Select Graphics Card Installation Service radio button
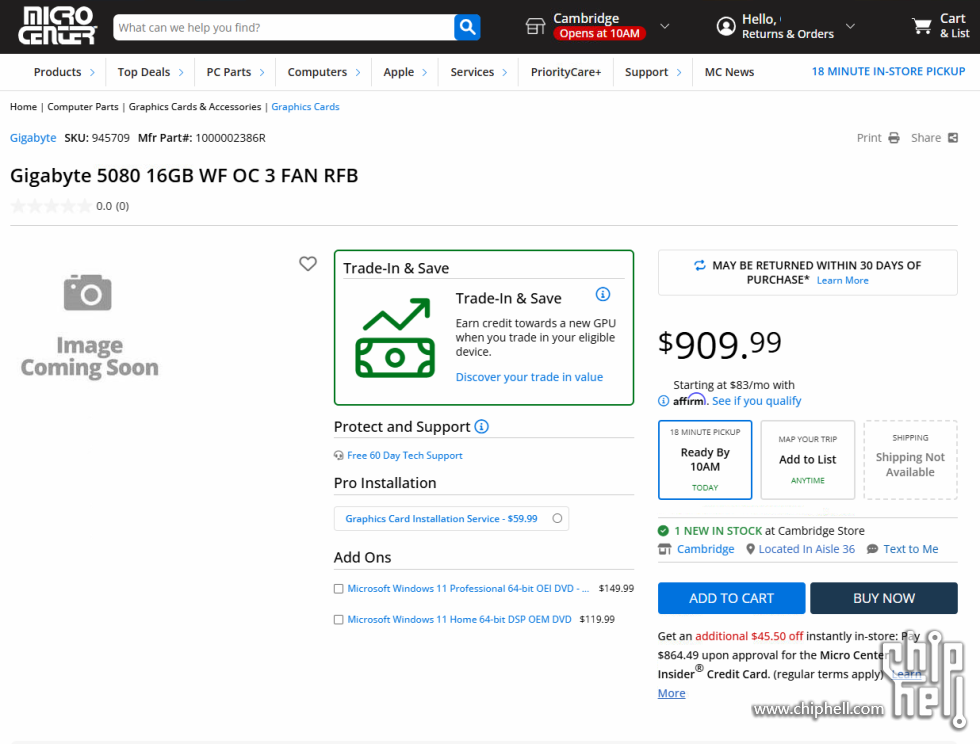This screenshot has height=744, width=980. (557, 518)
